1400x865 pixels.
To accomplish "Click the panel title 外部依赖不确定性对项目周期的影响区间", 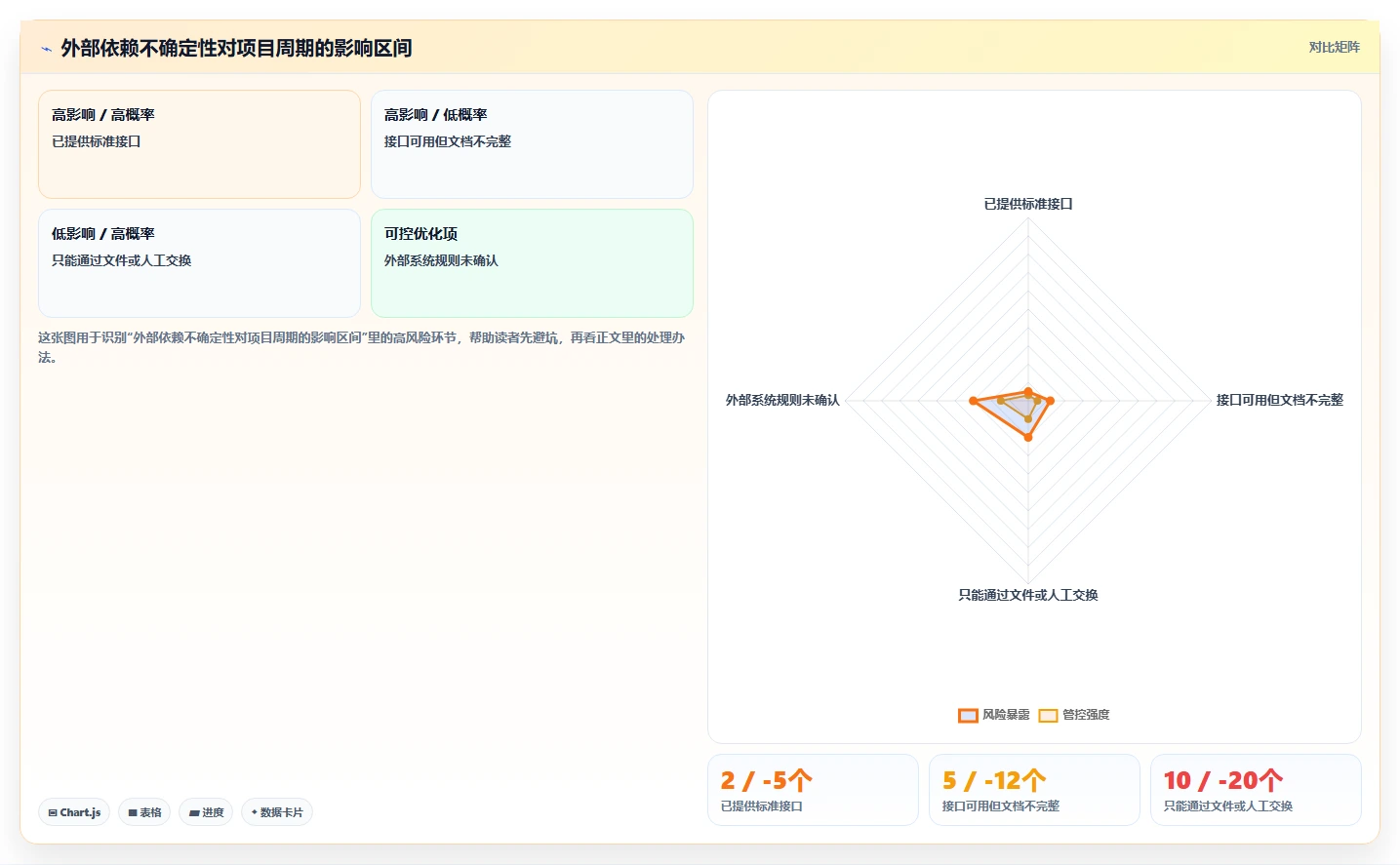I will click(236, 48).
